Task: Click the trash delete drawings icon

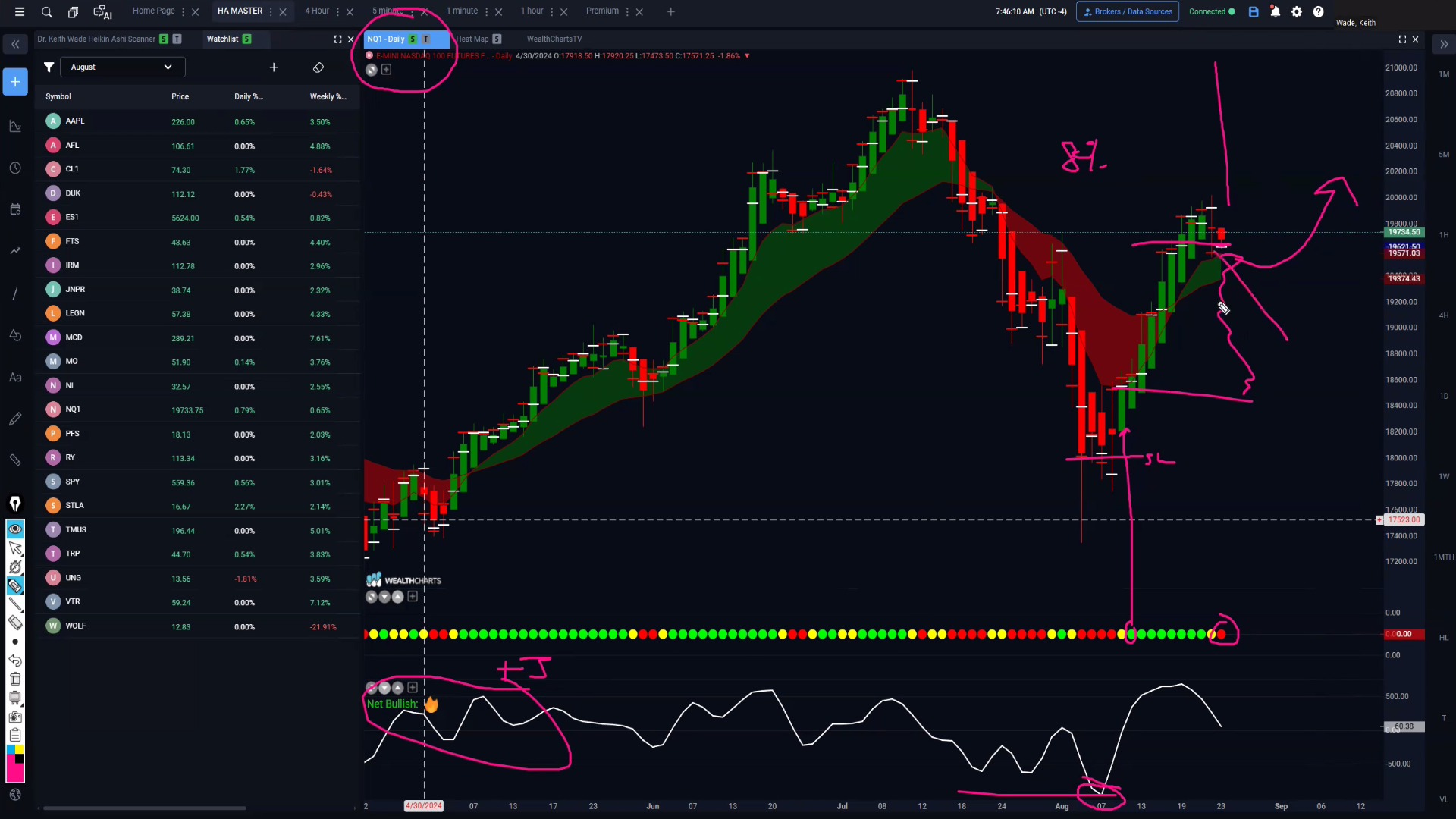Action: click(x=15, y=679)
